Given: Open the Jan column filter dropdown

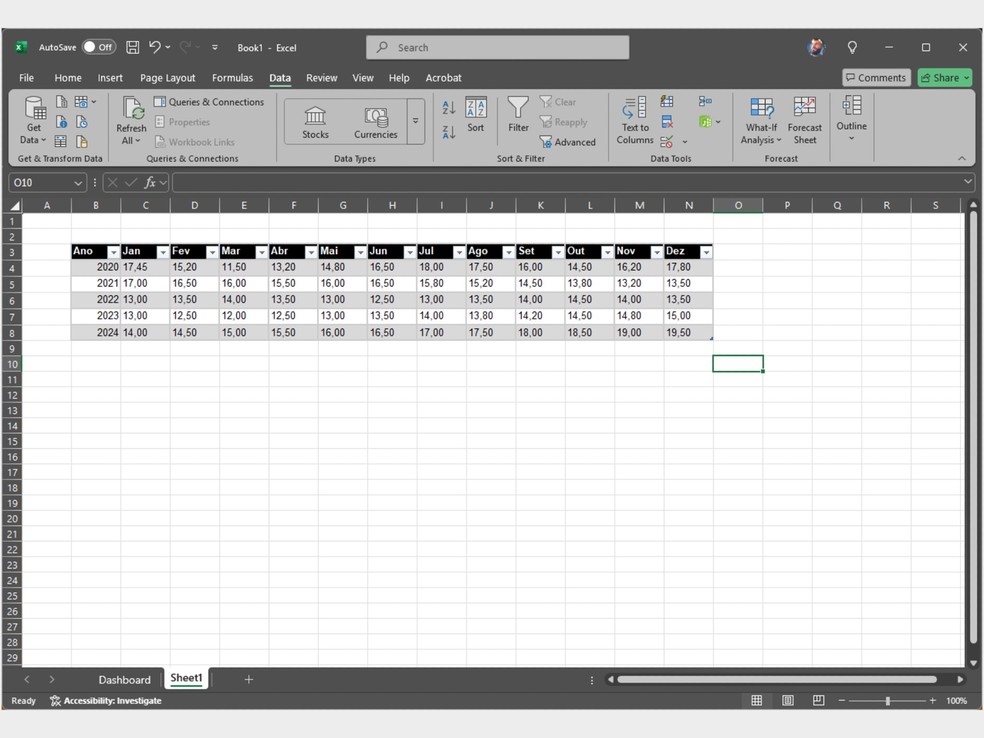Looking at the screenshot, I should click(x=163, y=252).
